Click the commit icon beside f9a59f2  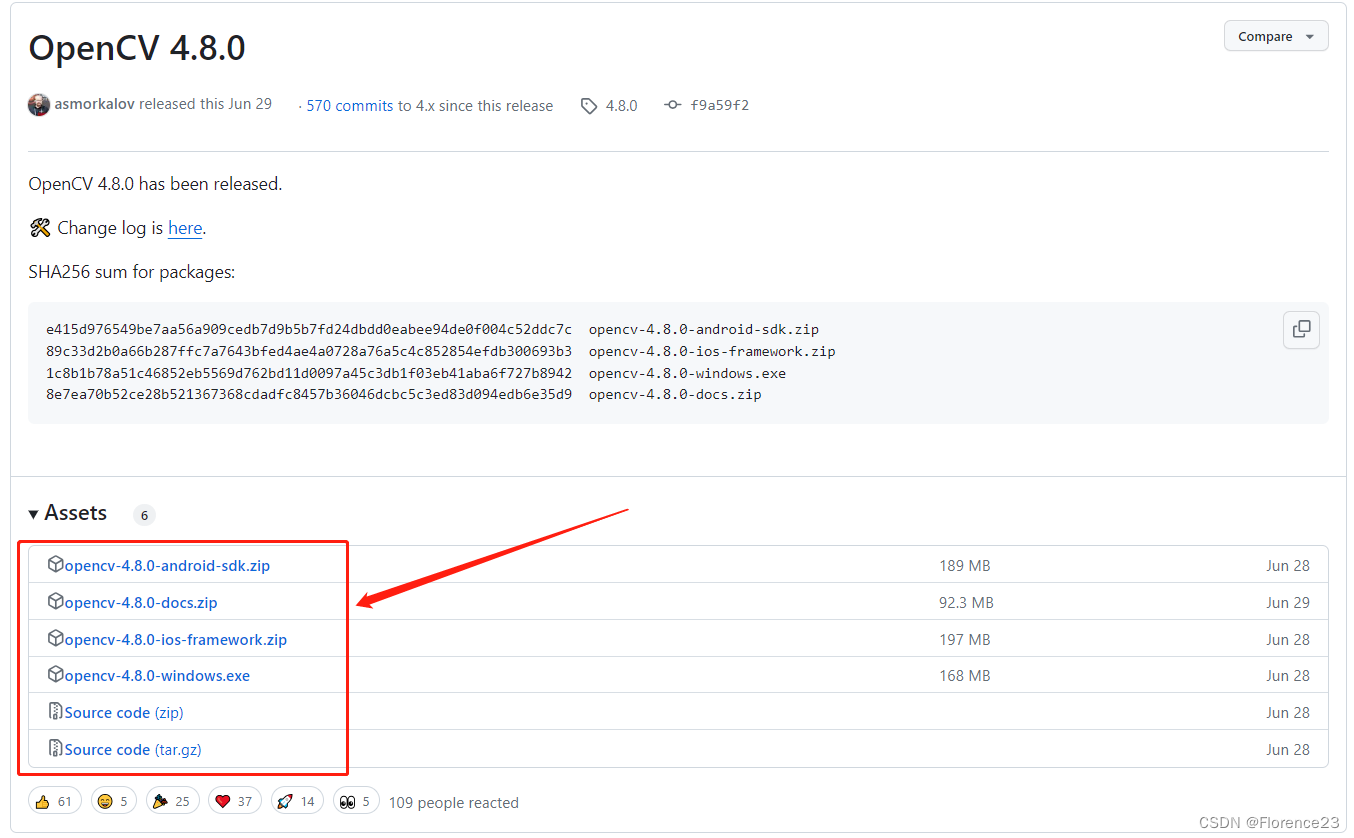[x=673, y=104]
